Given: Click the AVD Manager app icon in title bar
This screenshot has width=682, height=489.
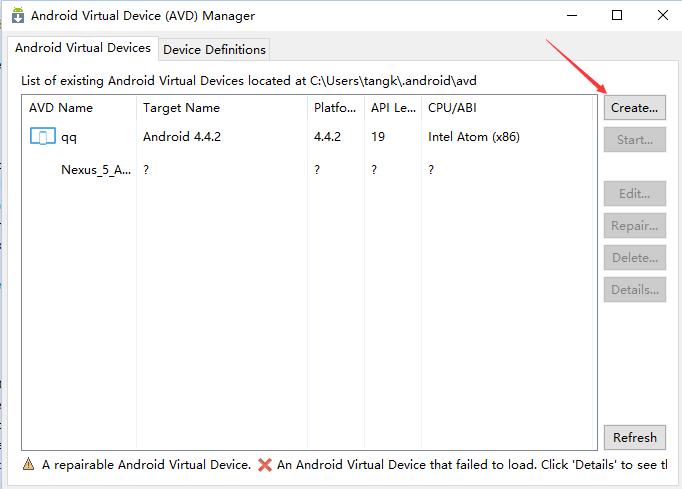Looking at the screenshot, I should point(18,15).
